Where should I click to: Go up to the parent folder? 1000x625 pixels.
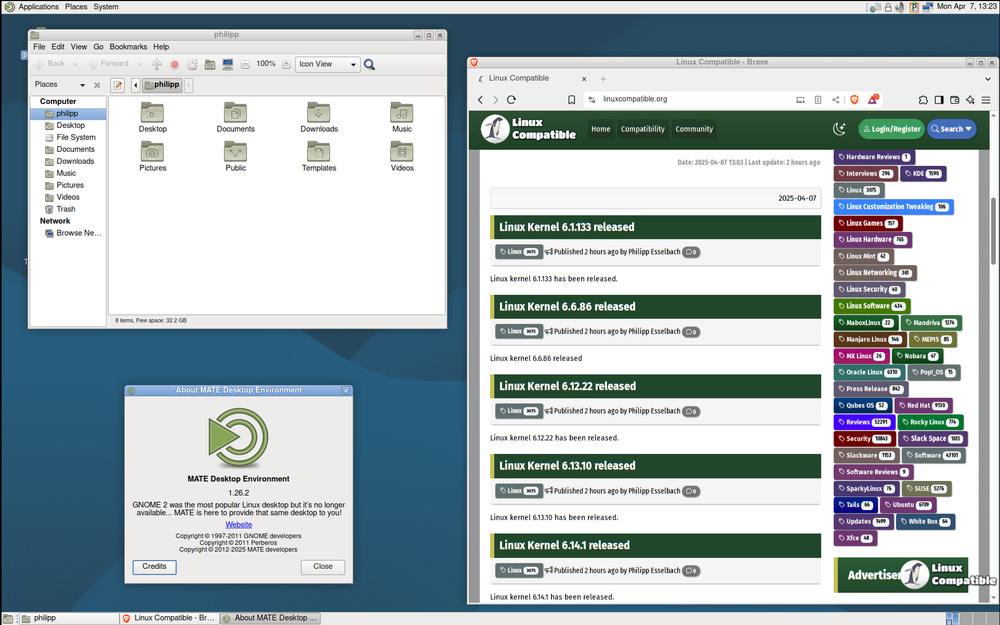(157, 64)
